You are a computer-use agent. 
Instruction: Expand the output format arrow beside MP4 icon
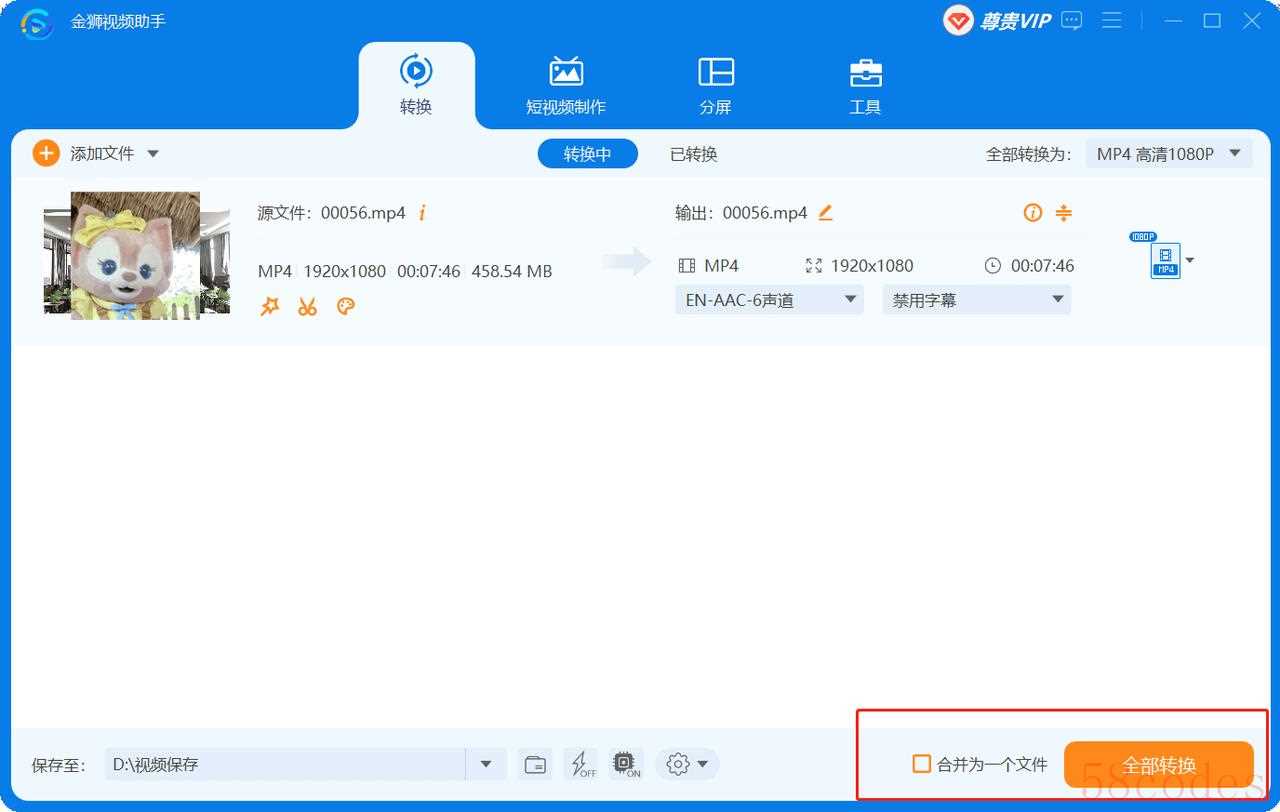(1189, 261)
